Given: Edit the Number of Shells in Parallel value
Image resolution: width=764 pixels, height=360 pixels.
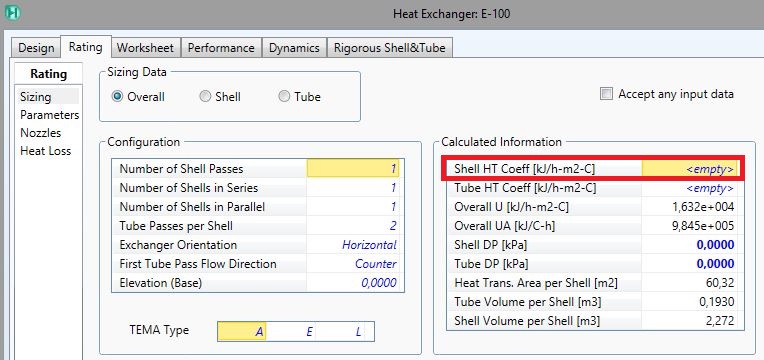Looking at the screenshot, I should pos(353,207).
